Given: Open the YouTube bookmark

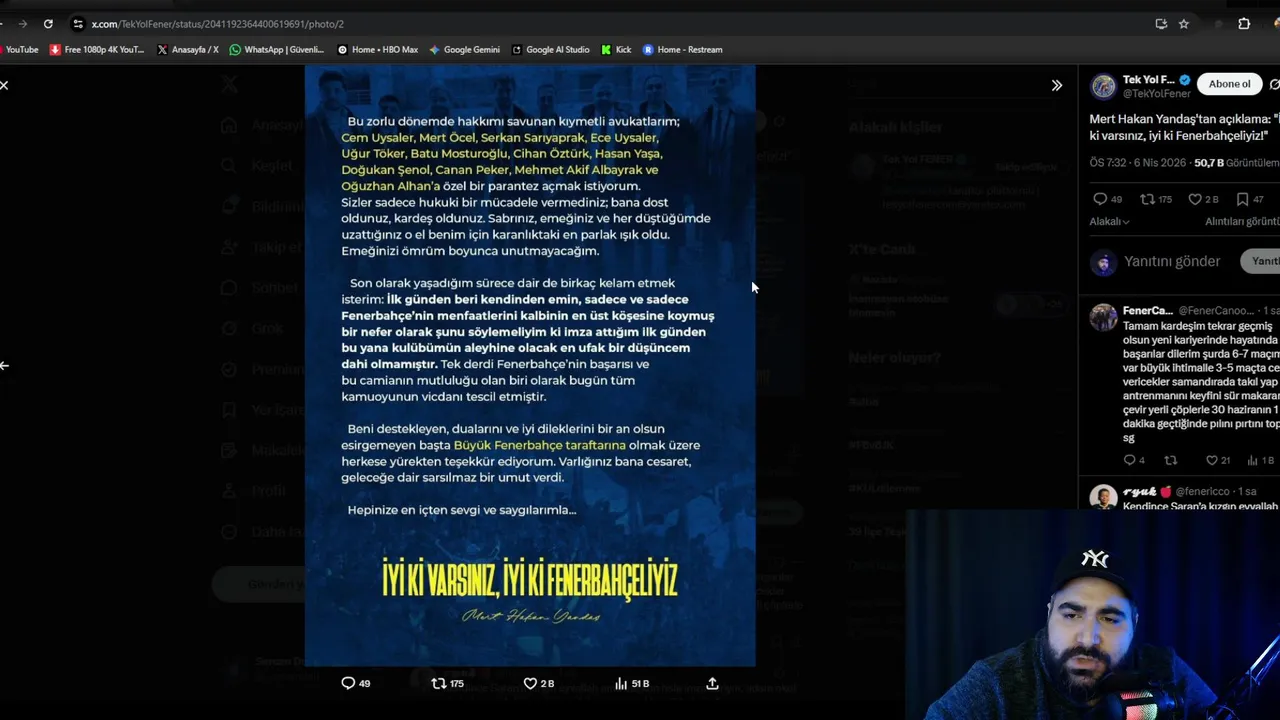Looking at the screenshot, I should coord(19,49).
